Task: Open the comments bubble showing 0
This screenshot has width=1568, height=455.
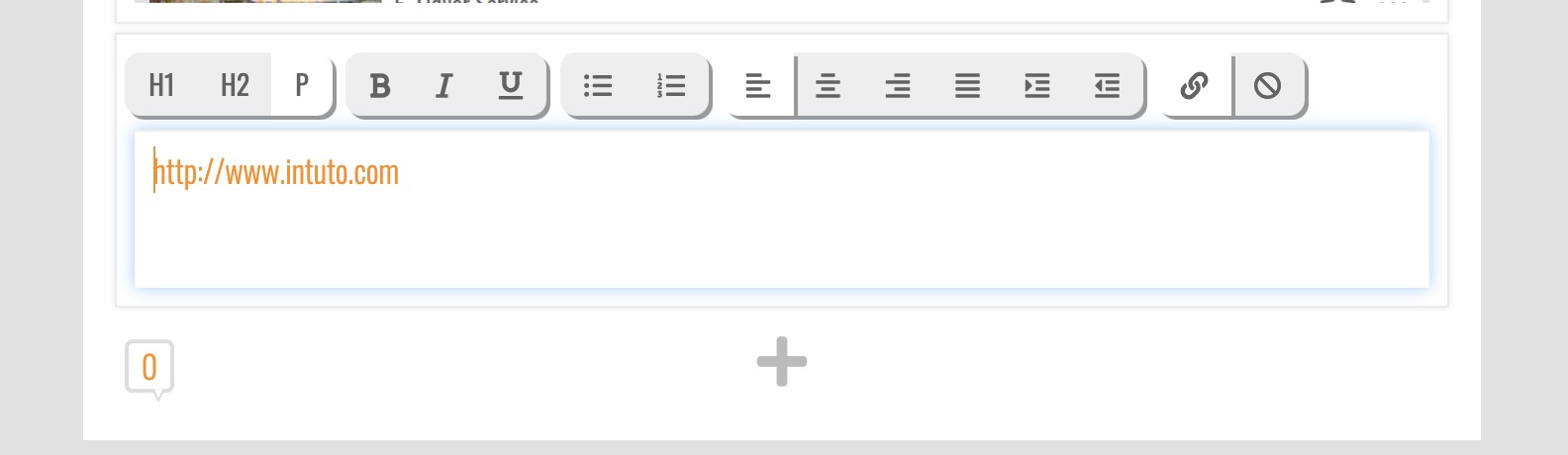Action: coord(149,368)
